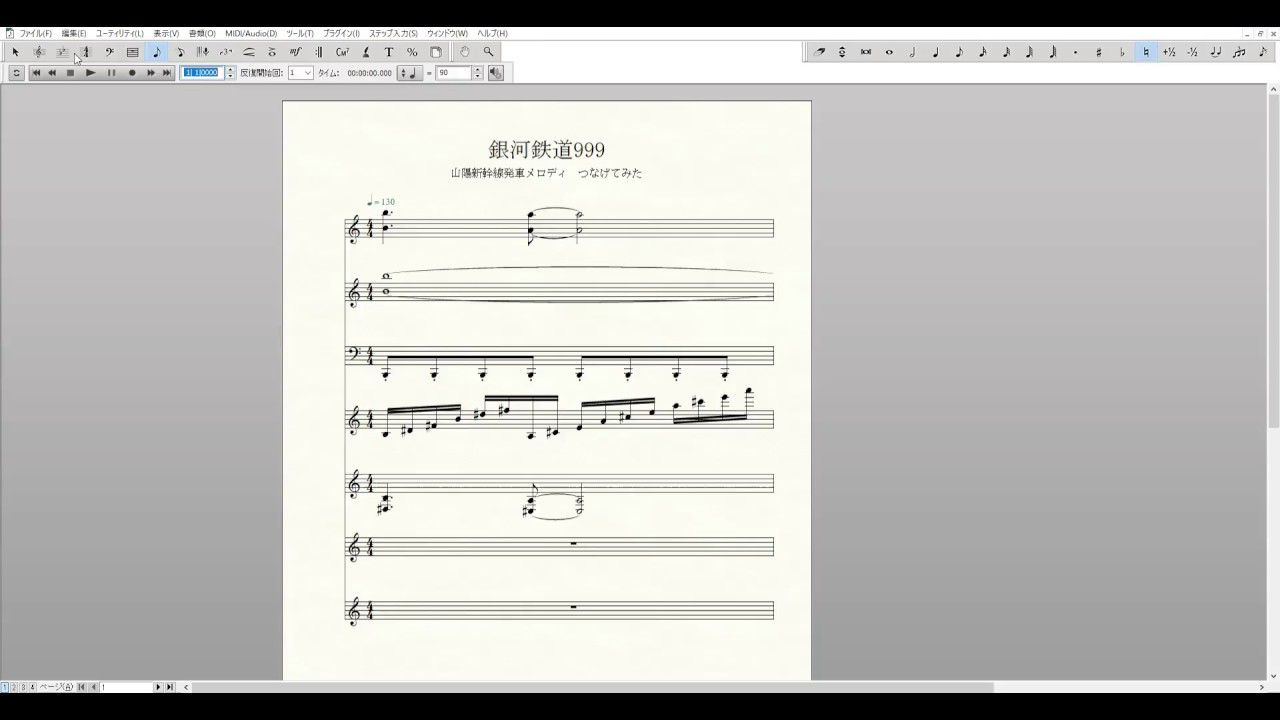The height and width of the screenshot is (720, 1280).
Task: Open the ユーティリティ(L) menu
Action: 120,33
